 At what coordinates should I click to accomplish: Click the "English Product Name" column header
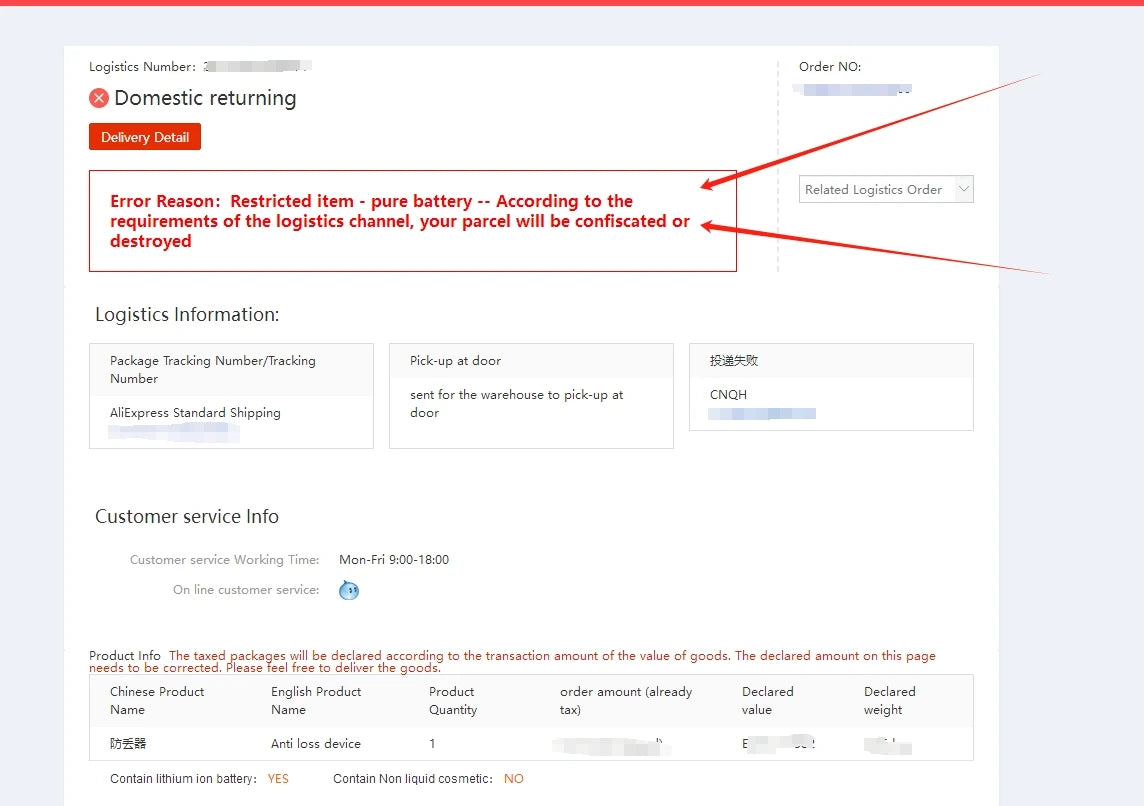pos(316,700)
